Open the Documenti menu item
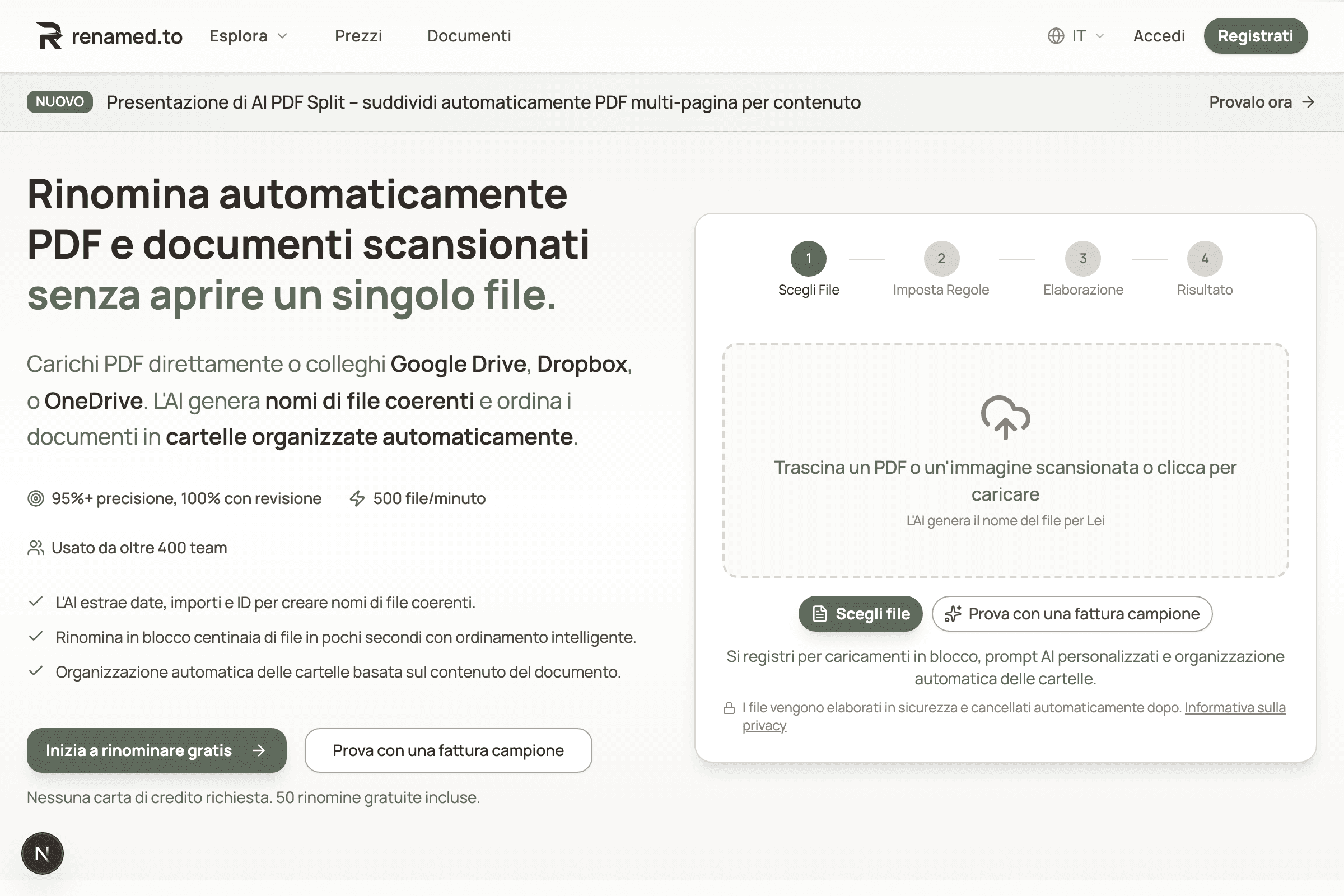 point(469,35)
